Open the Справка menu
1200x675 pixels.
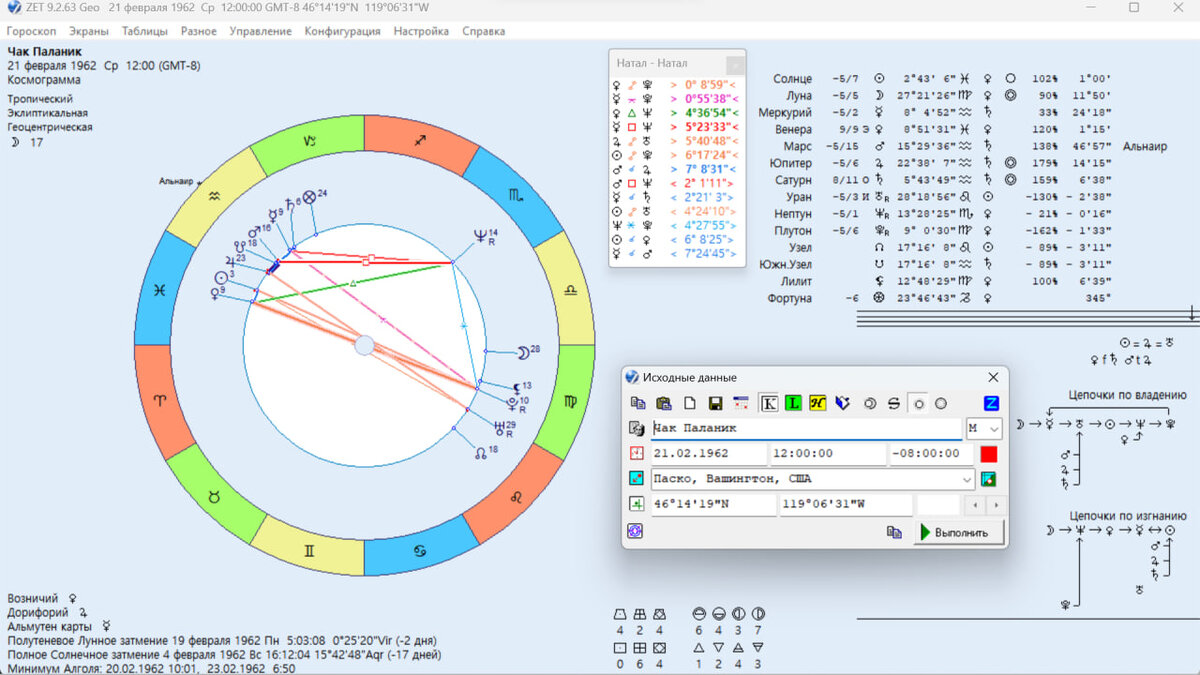[484, 31]
